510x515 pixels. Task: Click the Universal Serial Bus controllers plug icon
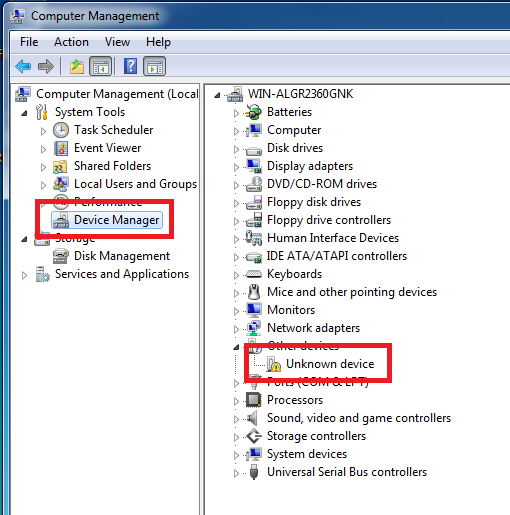(x=254, y=472)
